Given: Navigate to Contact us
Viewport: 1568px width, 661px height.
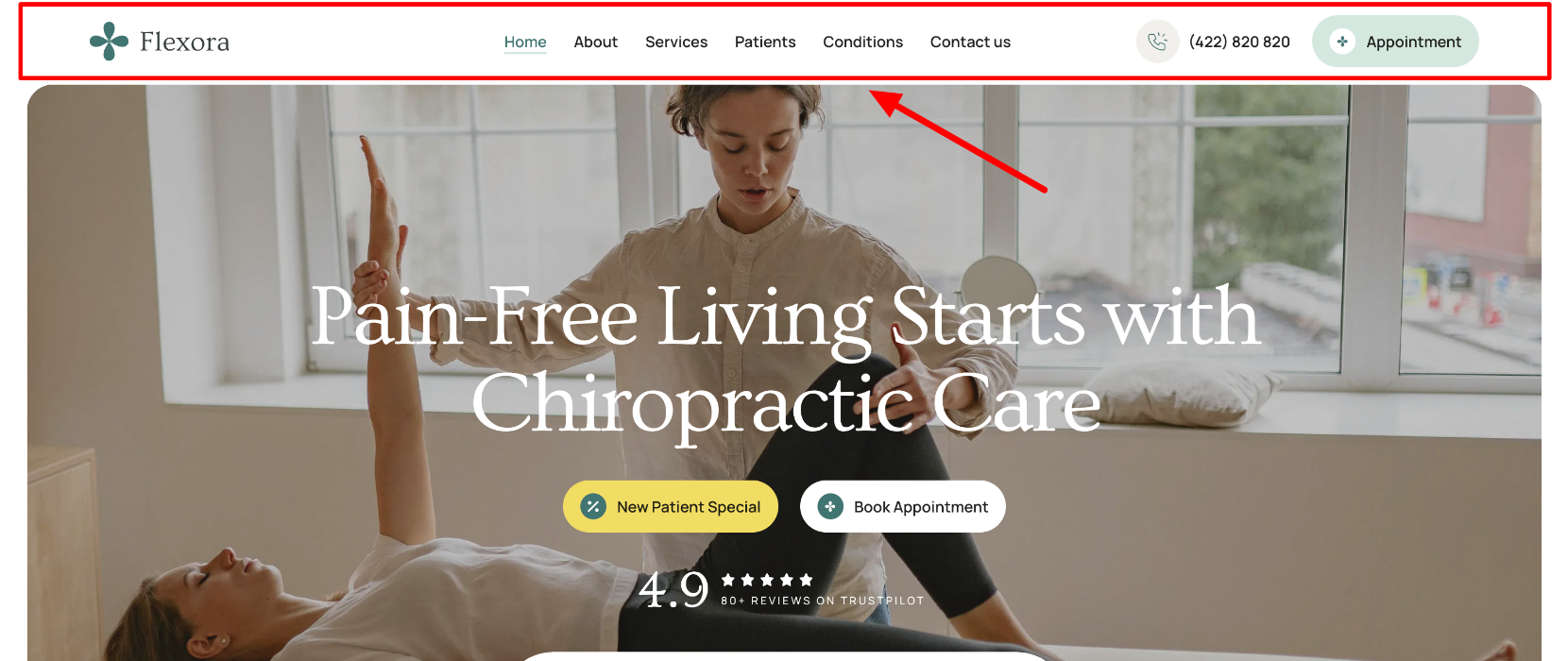Looking at the screenshot, I should 970,42.
